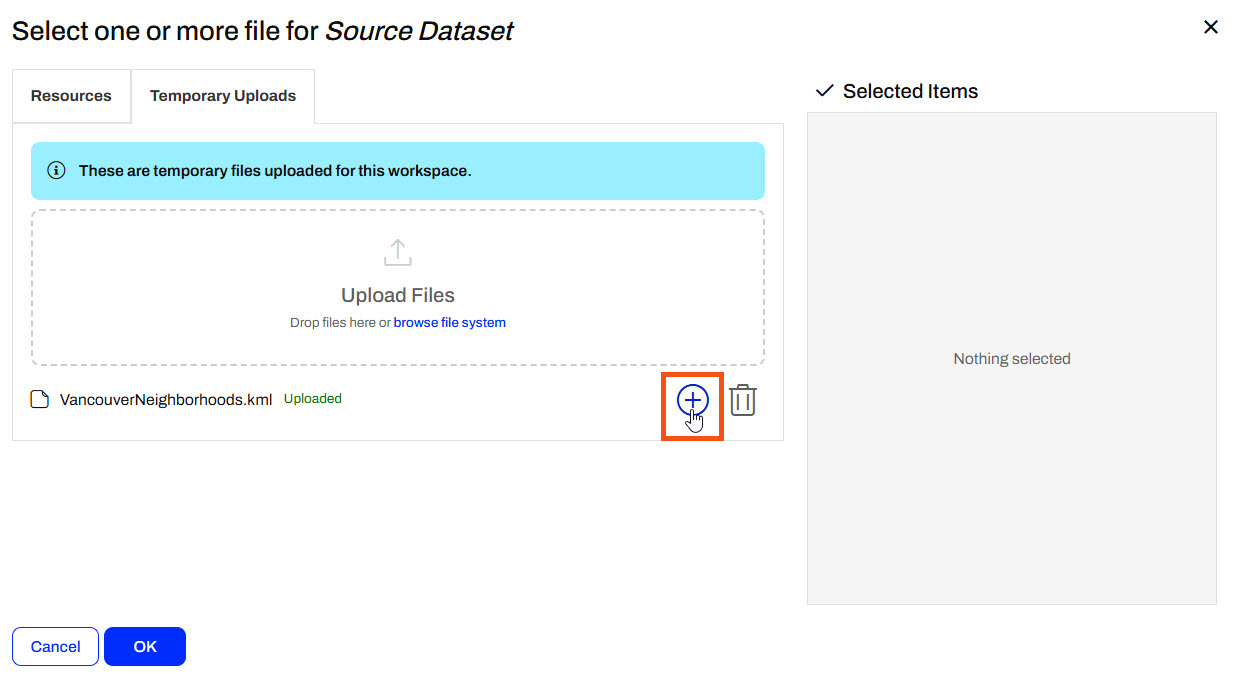This screenshot has height=674, width=1233.
Task: Click the temporary files banner message
Action: (275, 171)
